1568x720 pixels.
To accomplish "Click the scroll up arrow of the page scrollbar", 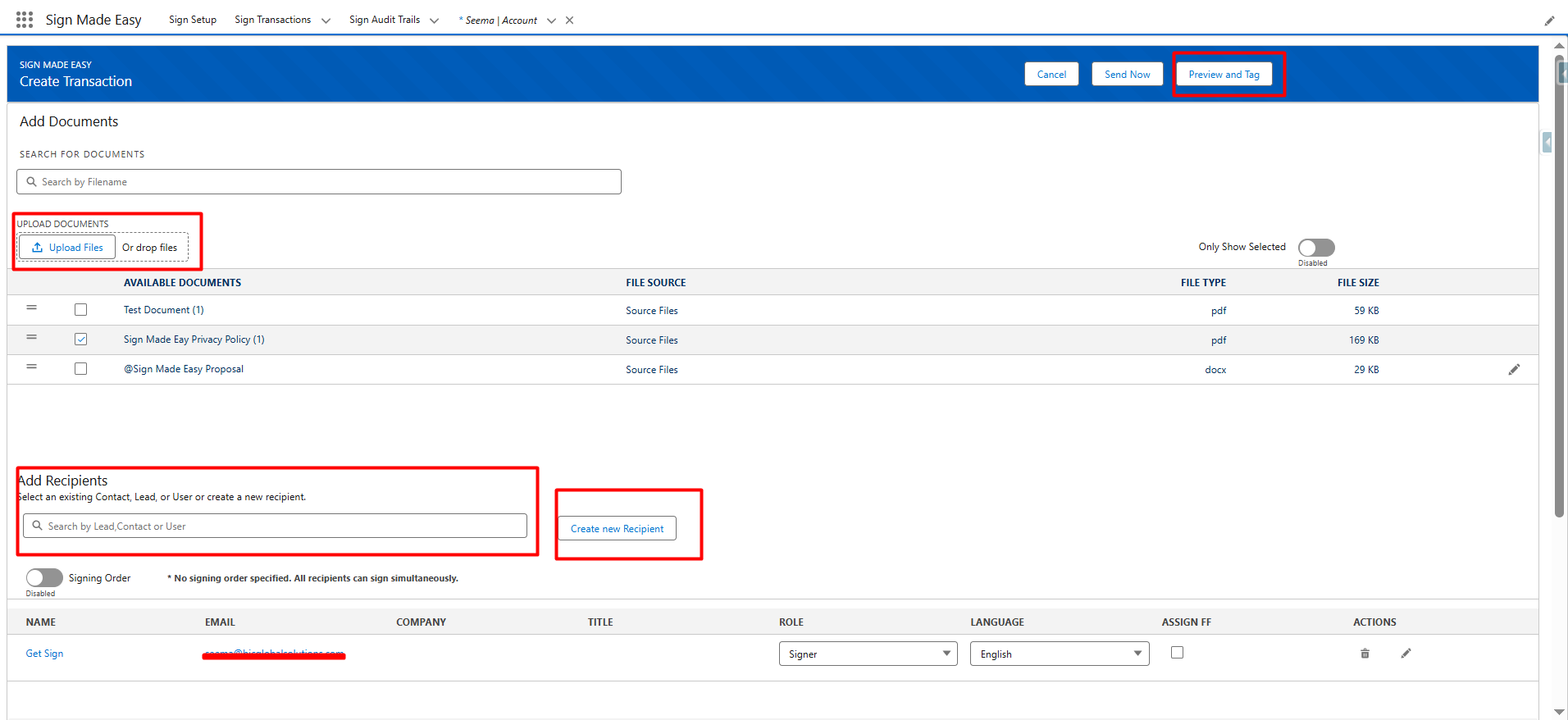I will coord(1559,47).
